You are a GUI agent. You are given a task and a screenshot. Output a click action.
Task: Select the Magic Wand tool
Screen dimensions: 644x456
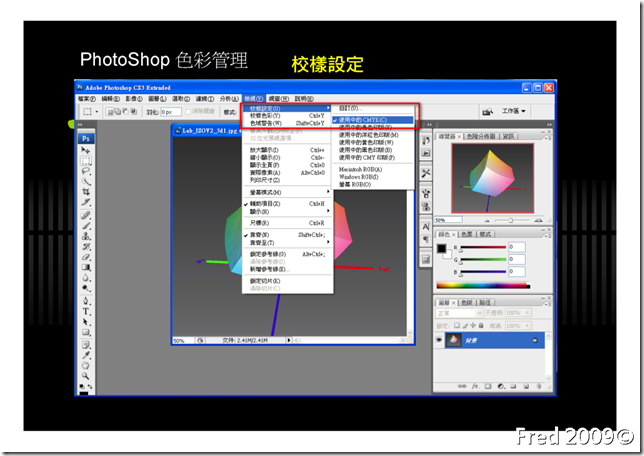tap(86, 181)
